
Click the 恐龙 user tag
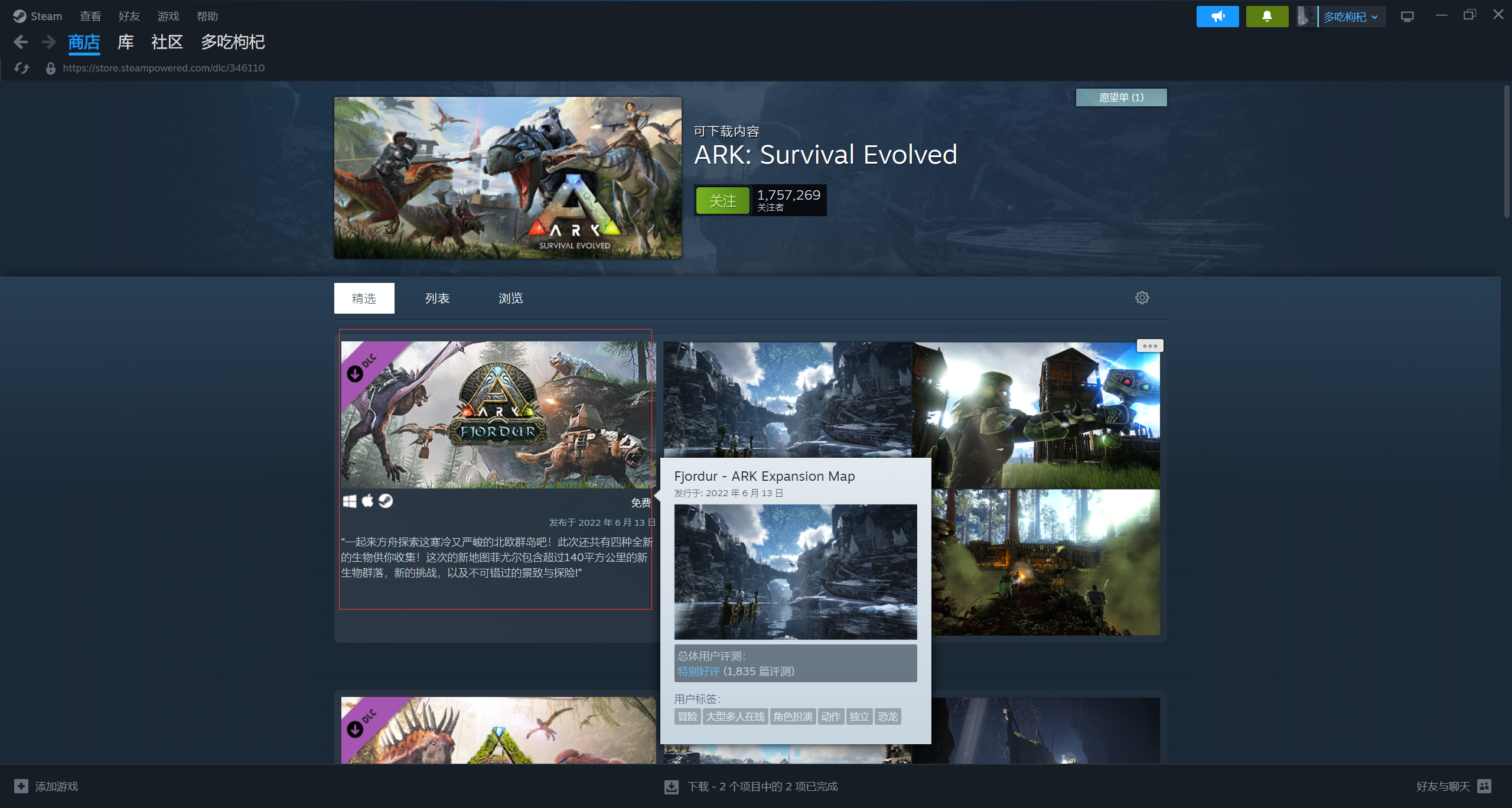(887, 716)
